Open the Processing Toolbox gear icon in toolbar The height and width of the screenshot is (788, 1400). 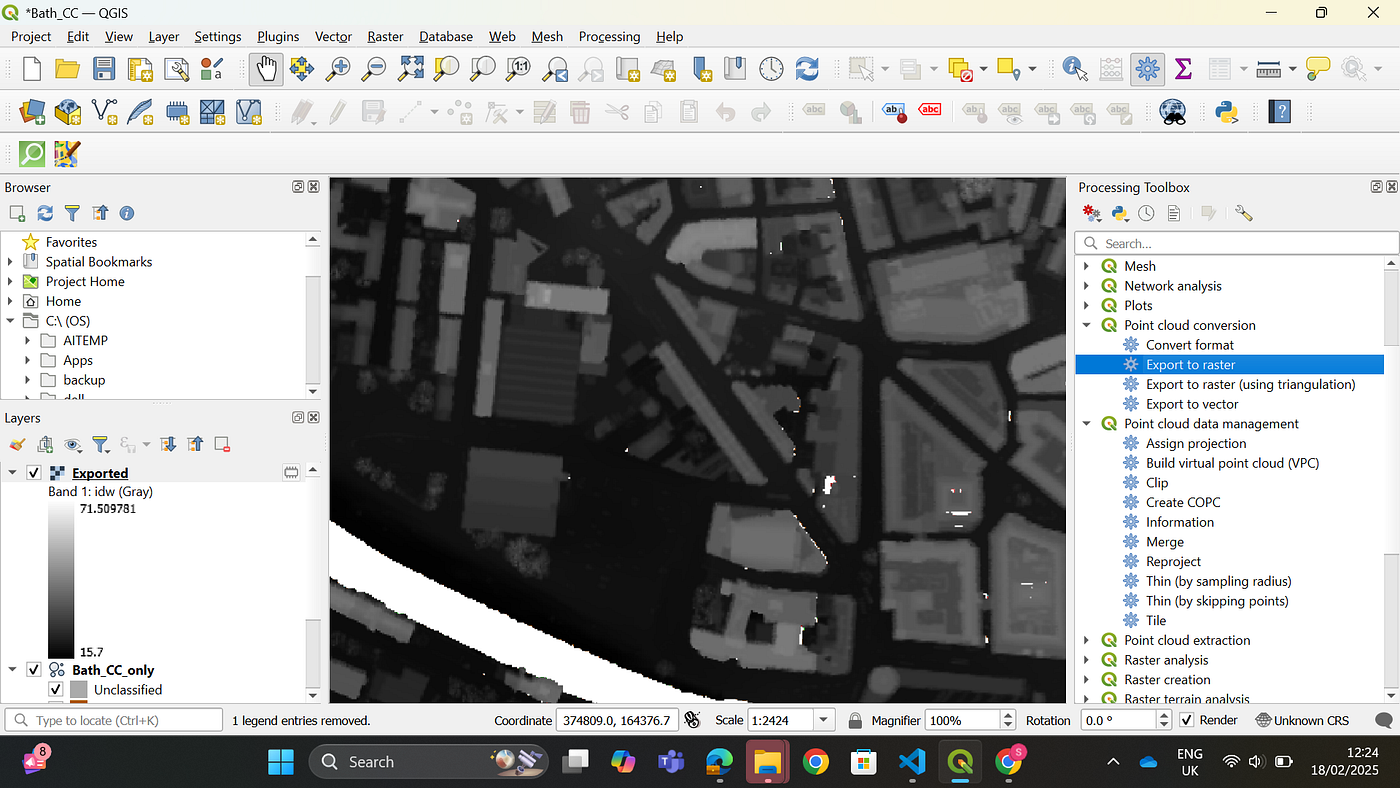pos(1147,69)
